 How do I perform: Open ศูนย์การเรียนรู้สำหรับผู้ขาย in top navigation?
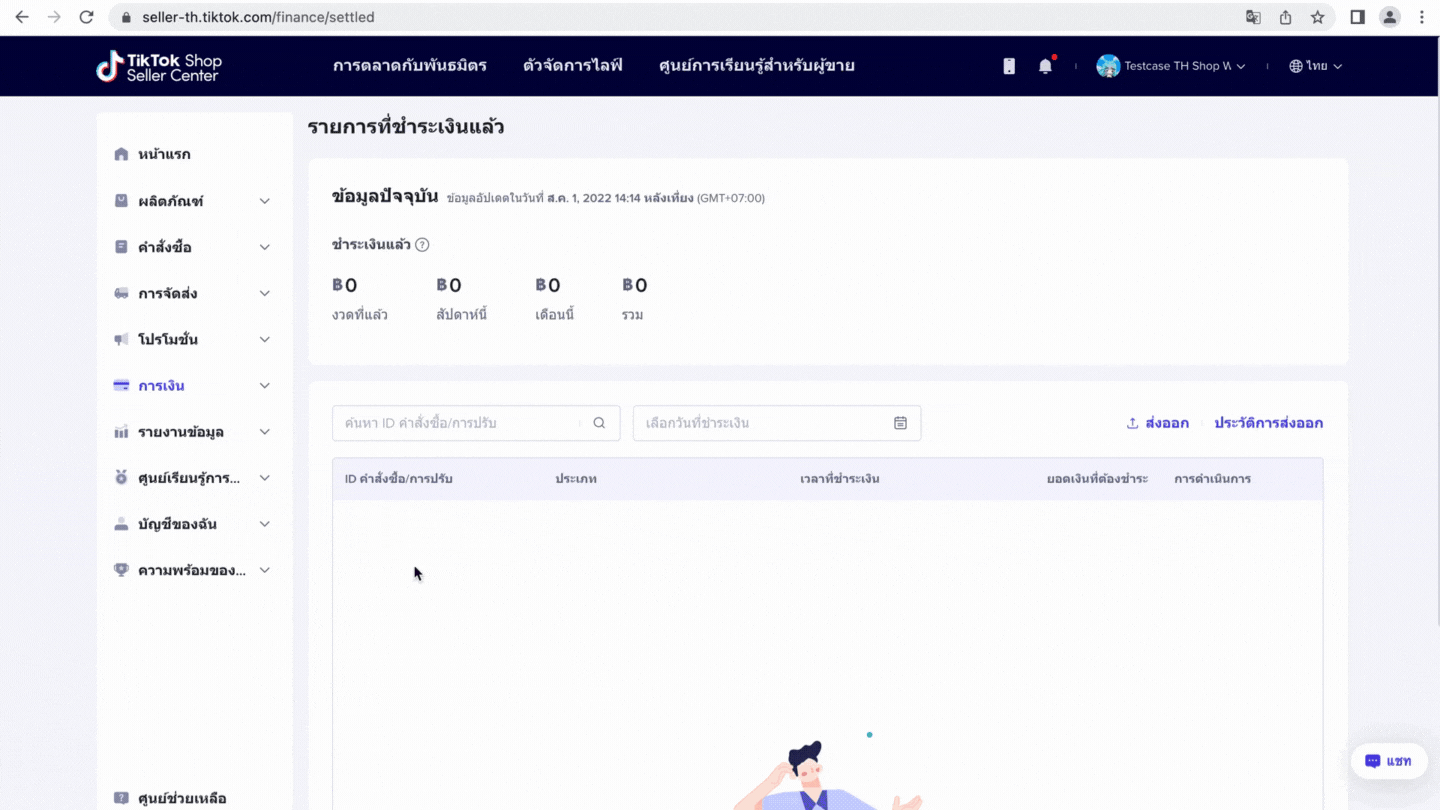point(757,66)
